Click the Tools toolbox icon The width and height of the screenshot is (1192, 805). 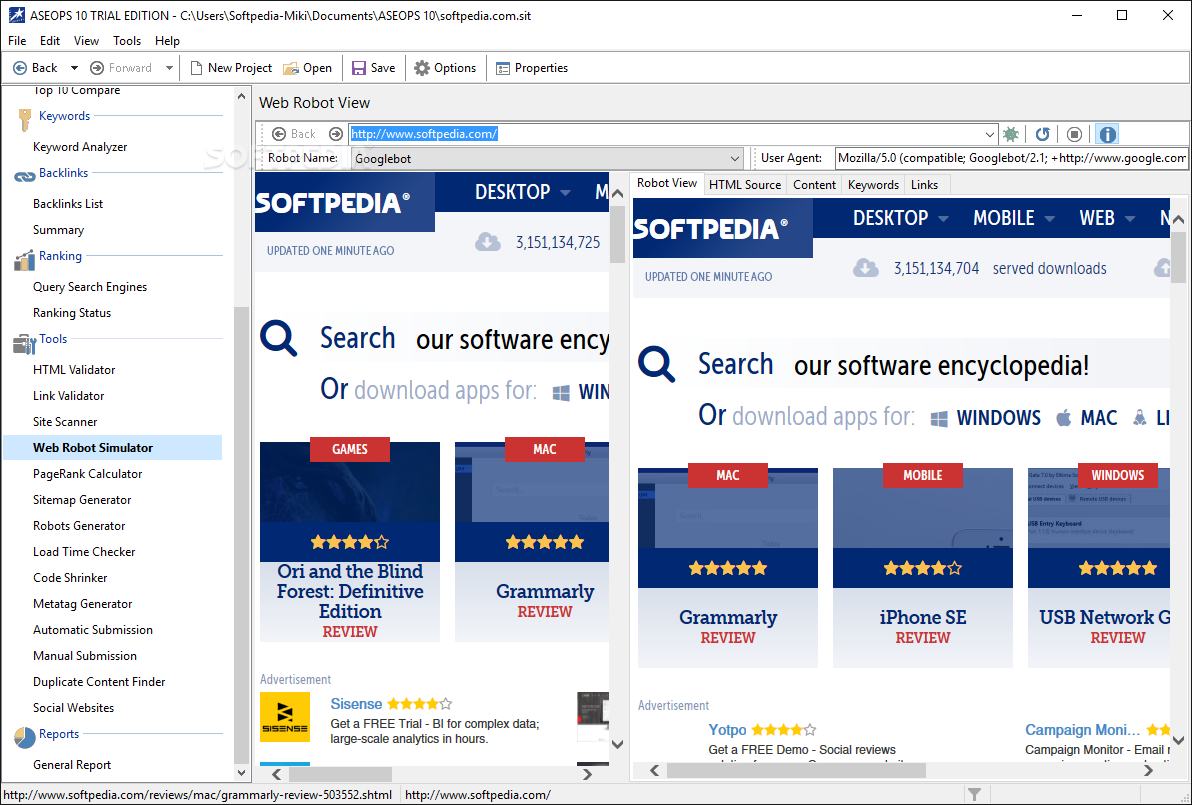coord(24,344)
